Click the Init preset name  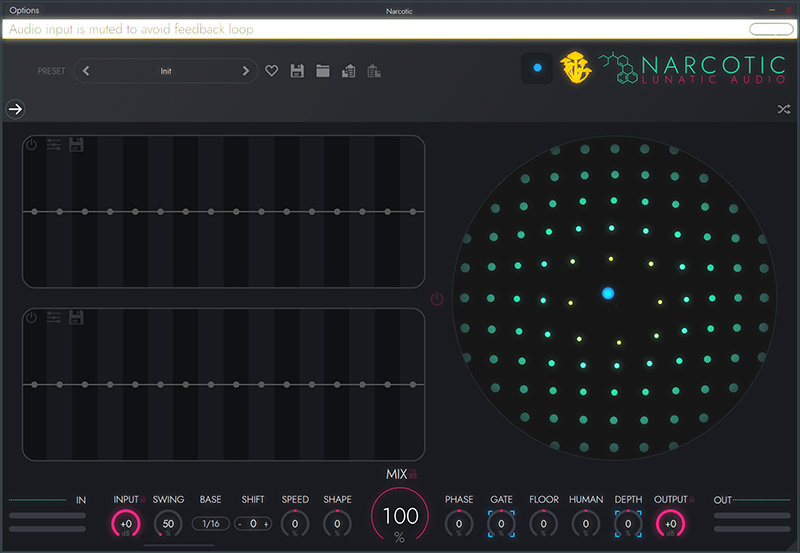[x=166, y=71]
